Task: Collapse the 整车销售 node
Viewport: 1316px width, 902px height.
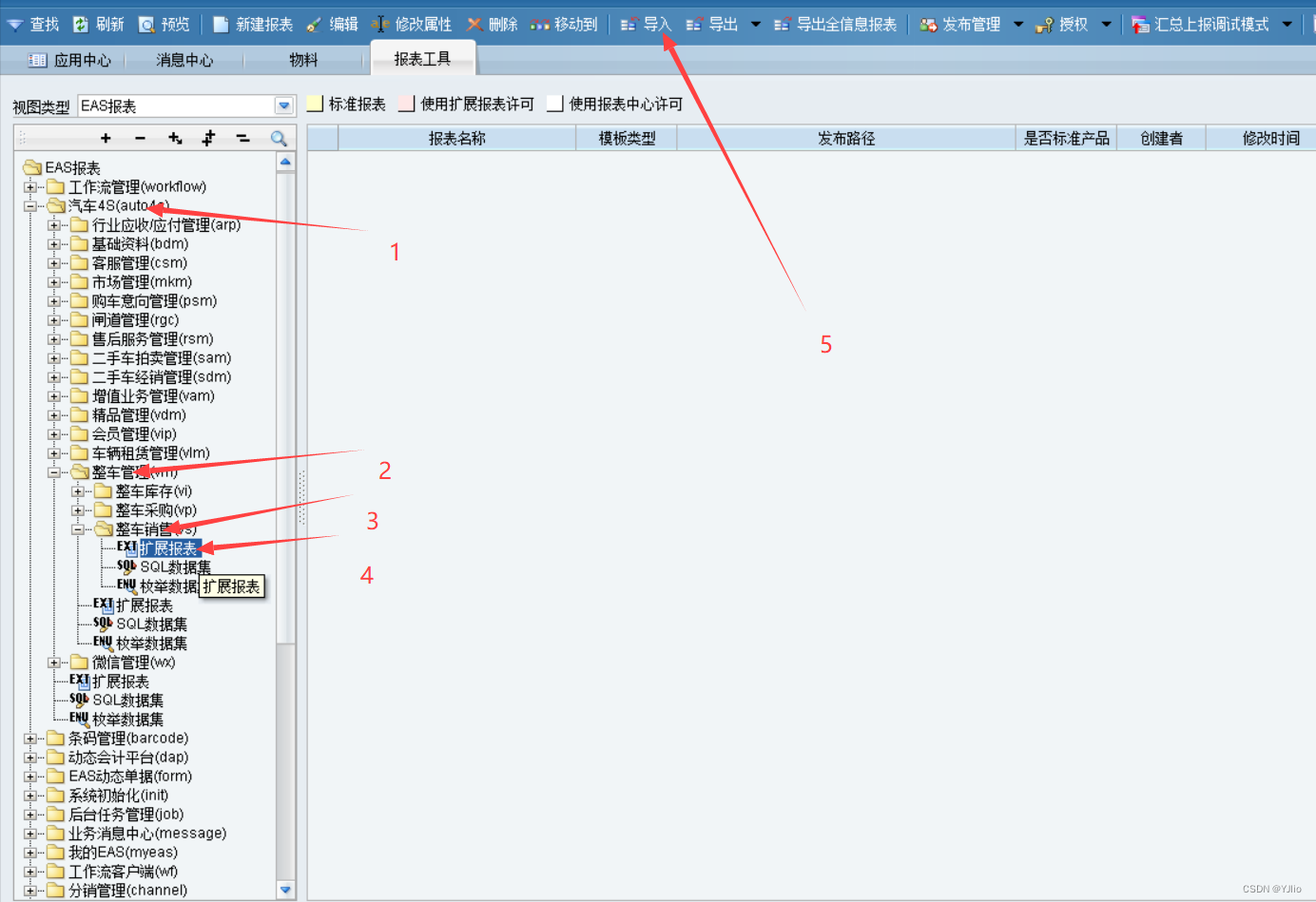Action: click(x=78, y=529)
